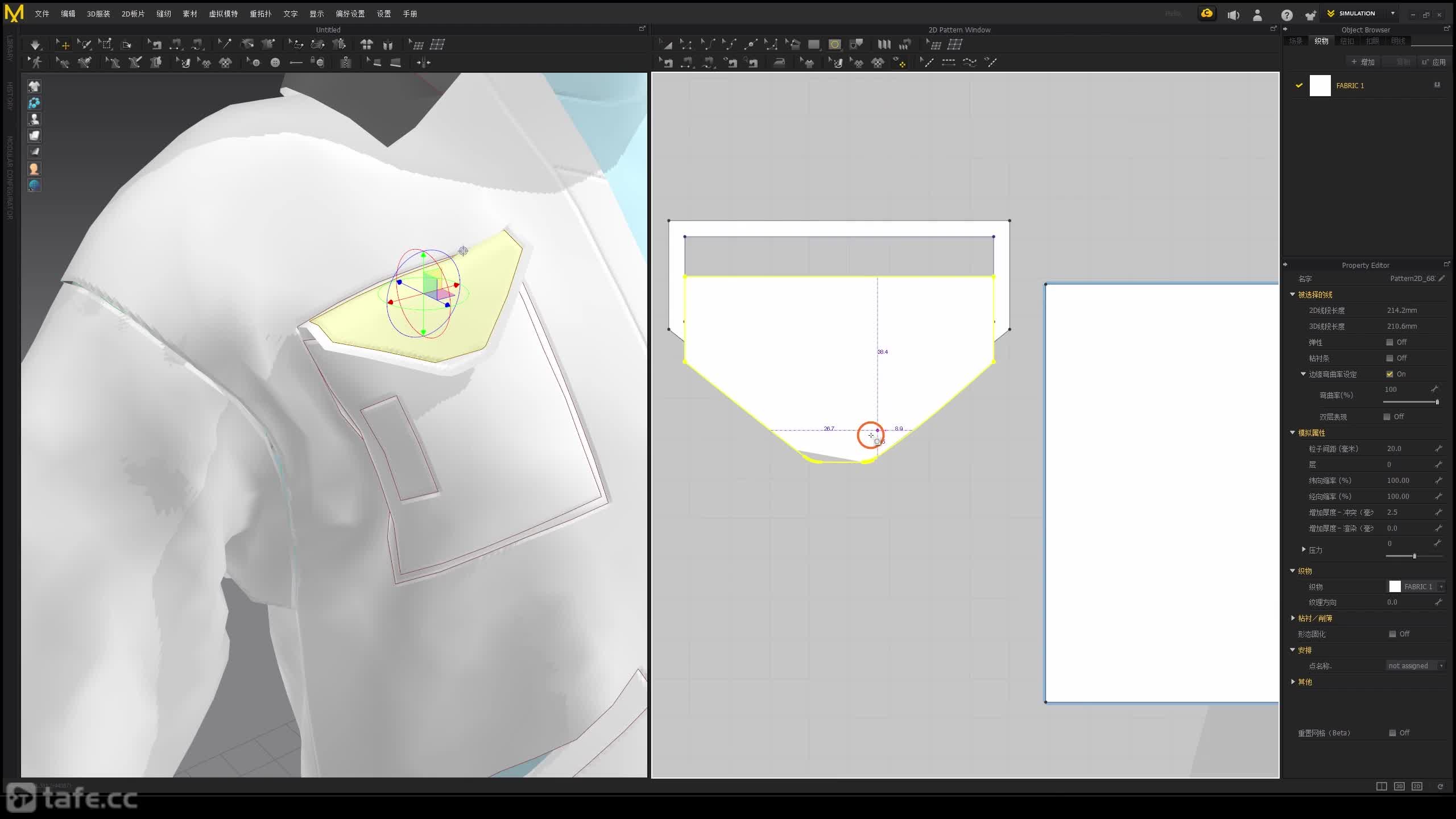Click the white FABRIC 1 color swatch in Object Browser
This screenshot has height=819, width=1456.
tap(1320, 86)
